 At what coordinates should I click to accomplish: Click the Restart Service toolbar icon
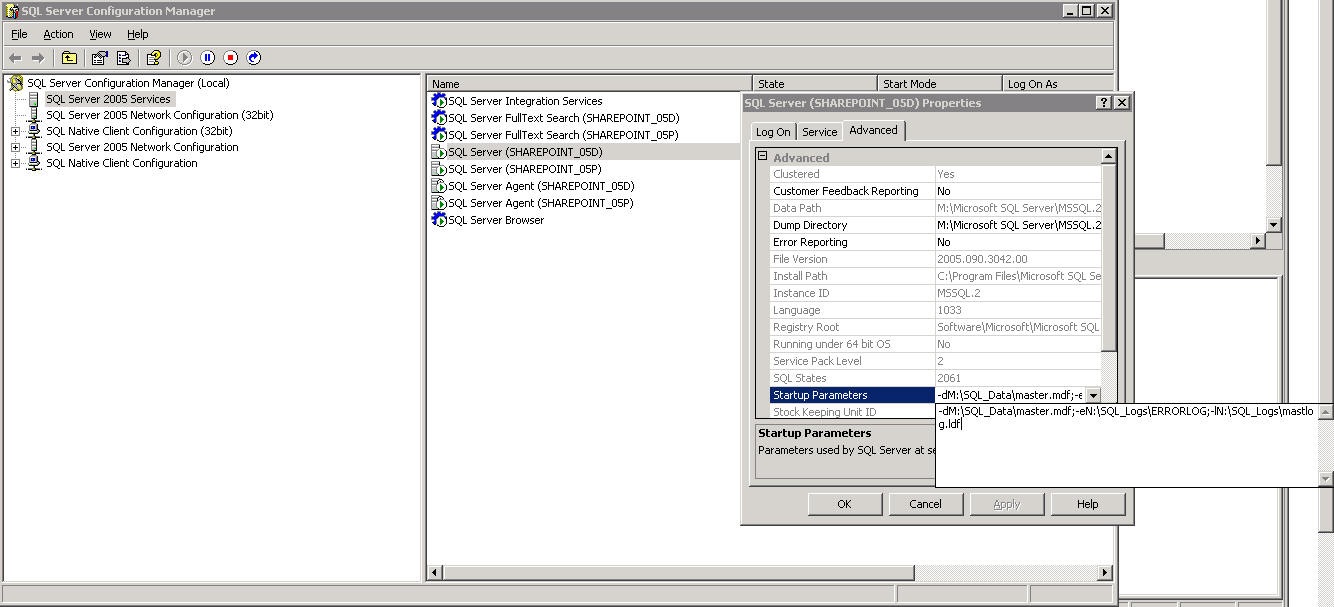coord(254,58)
